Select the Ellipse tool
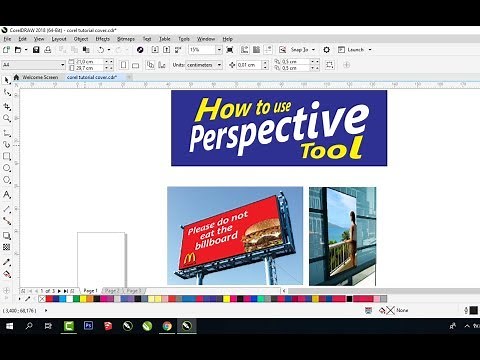 (x=7, y=168)
